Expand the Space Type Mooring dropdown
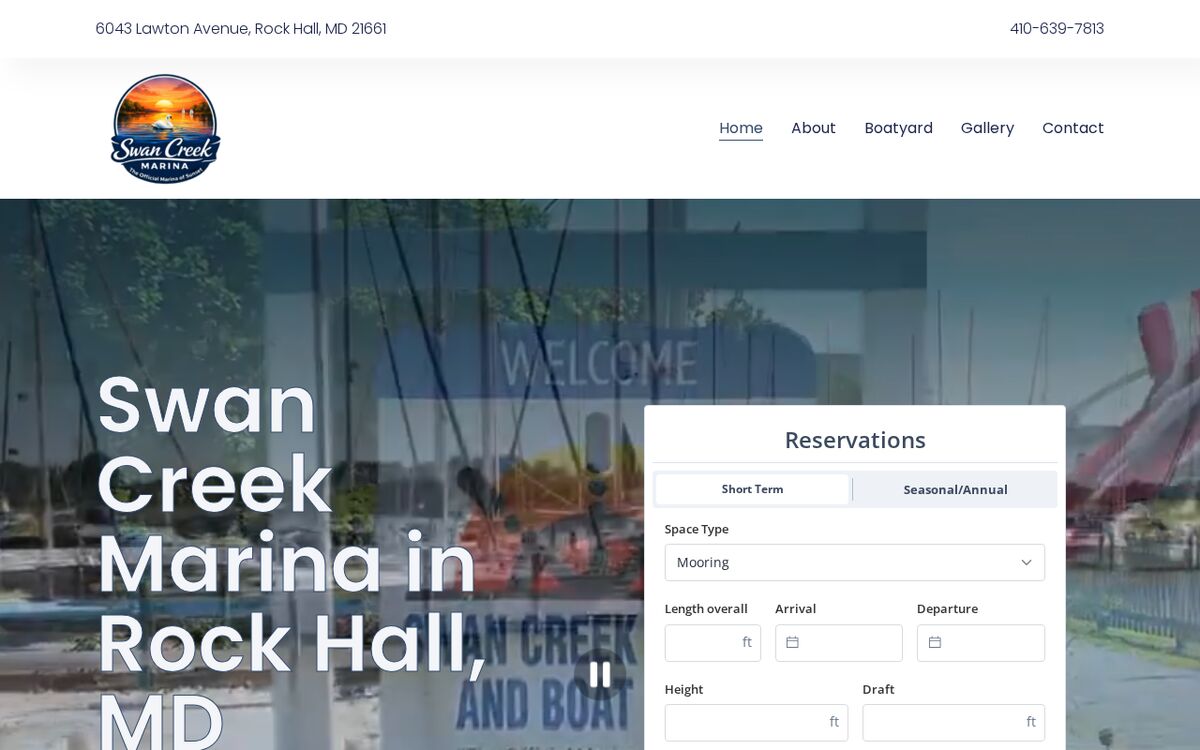This screenshot has height=750, width=1200. [855, 563]
